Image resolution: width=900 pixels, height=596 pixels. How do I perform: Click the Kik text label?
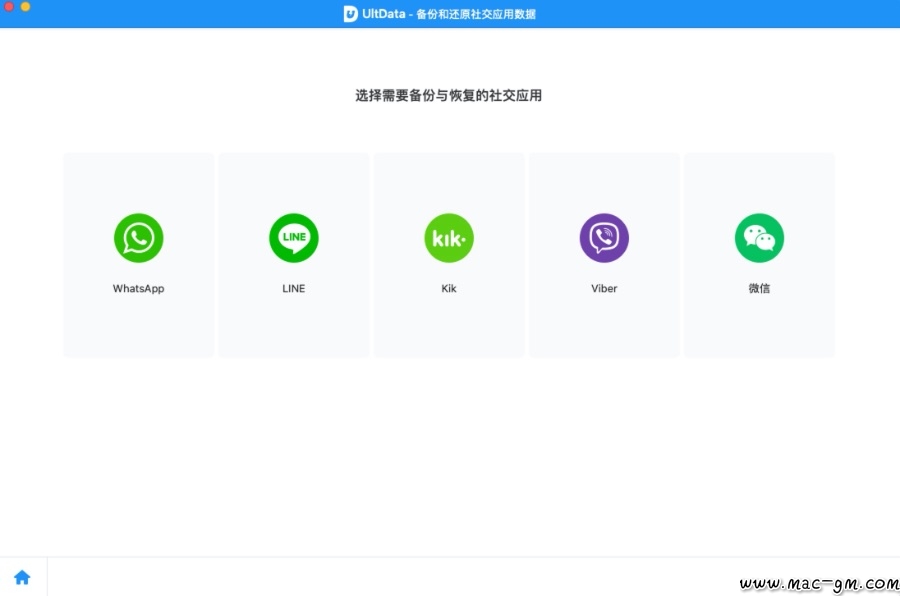[449, 288]
